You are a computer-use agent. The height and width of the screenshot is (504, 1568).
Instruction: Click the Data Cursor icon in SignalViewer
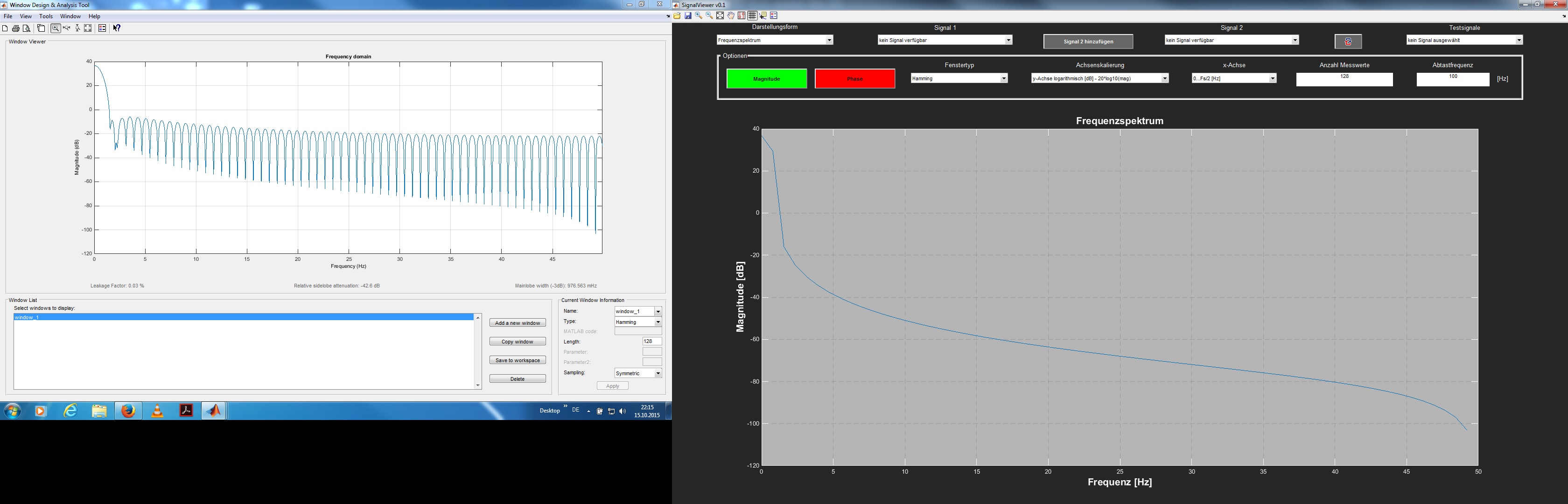tap(763, 16)
